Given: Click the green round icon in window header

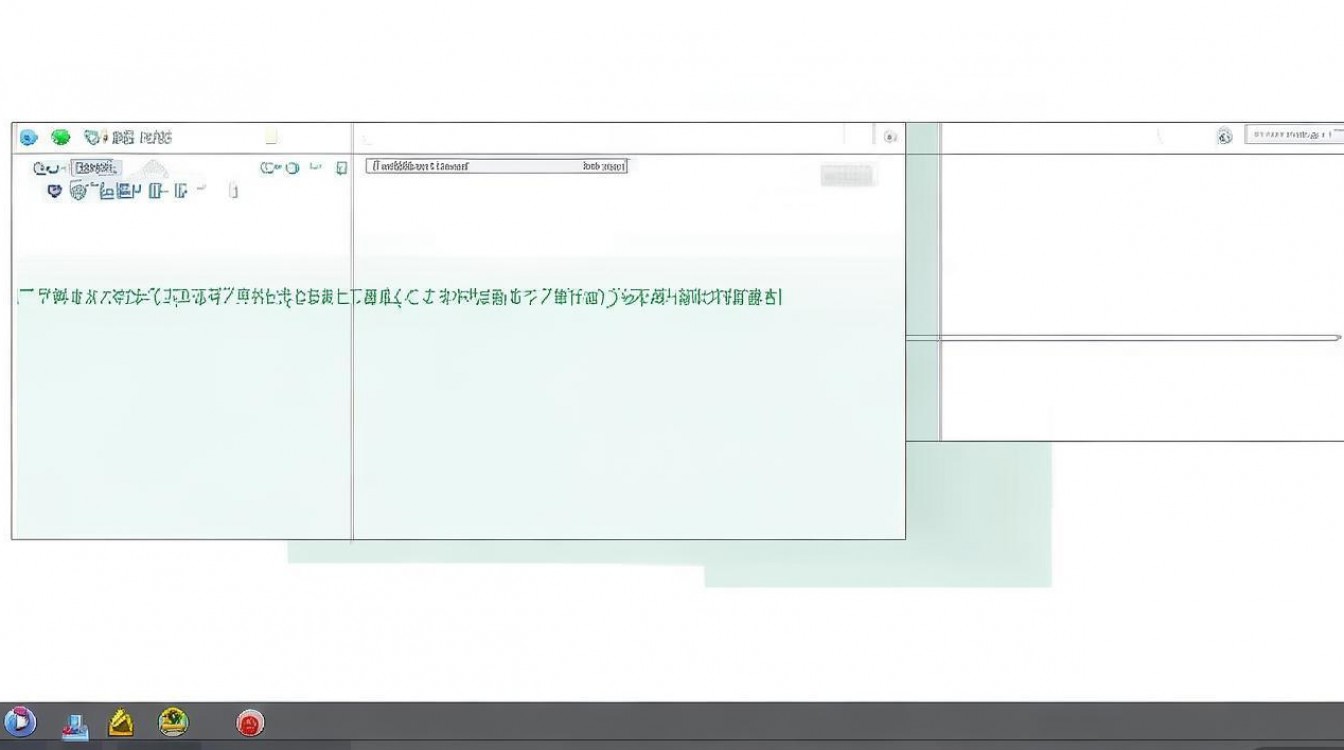Looking at the screenshot, I should 61,137.
